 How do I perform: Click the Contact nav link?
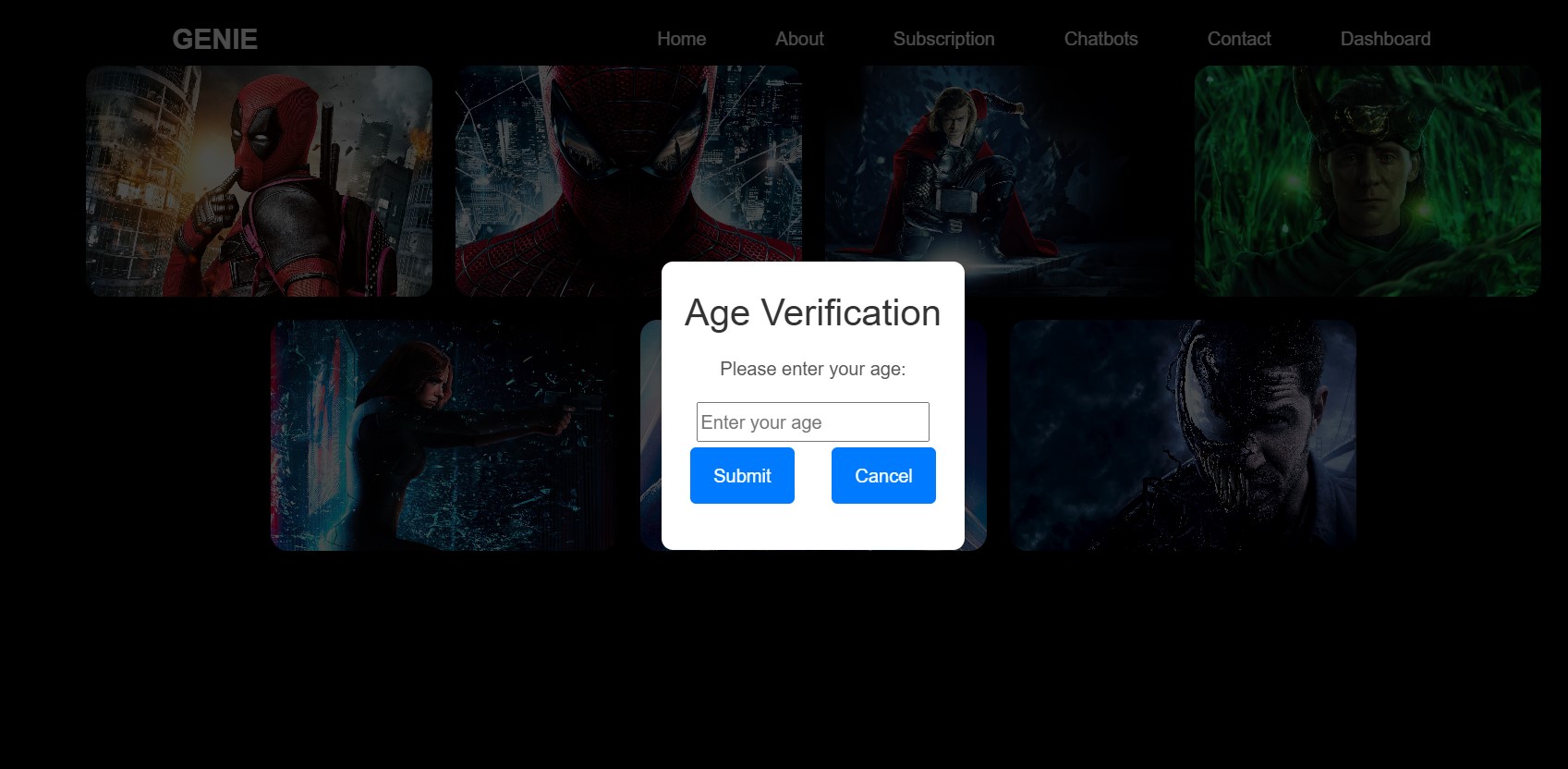click(x=1239, y=39)
